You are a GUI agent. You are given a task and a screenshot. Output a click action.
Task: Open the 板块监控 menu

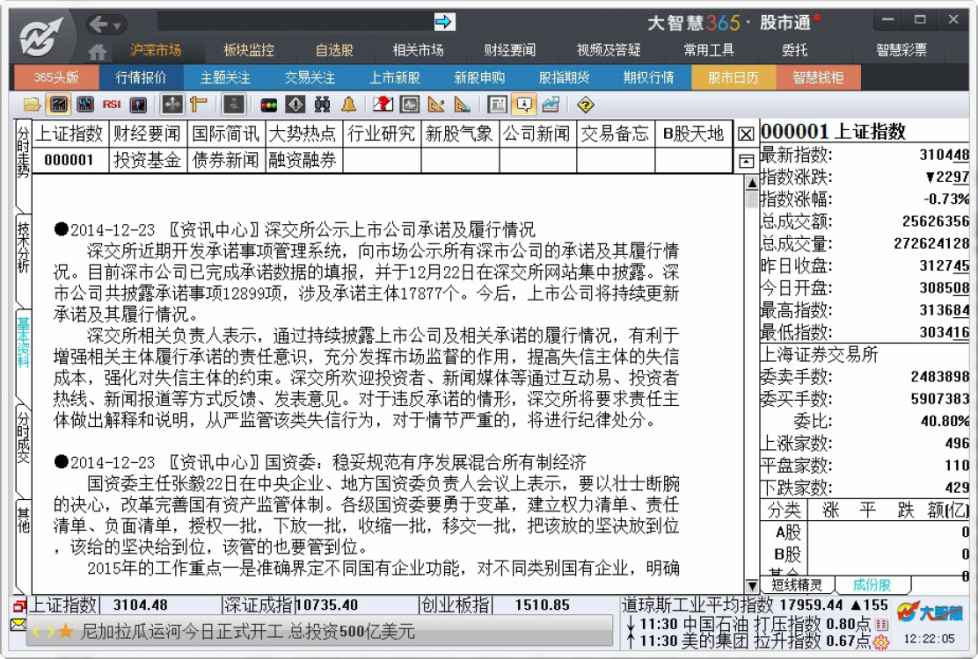pos(249,50)
